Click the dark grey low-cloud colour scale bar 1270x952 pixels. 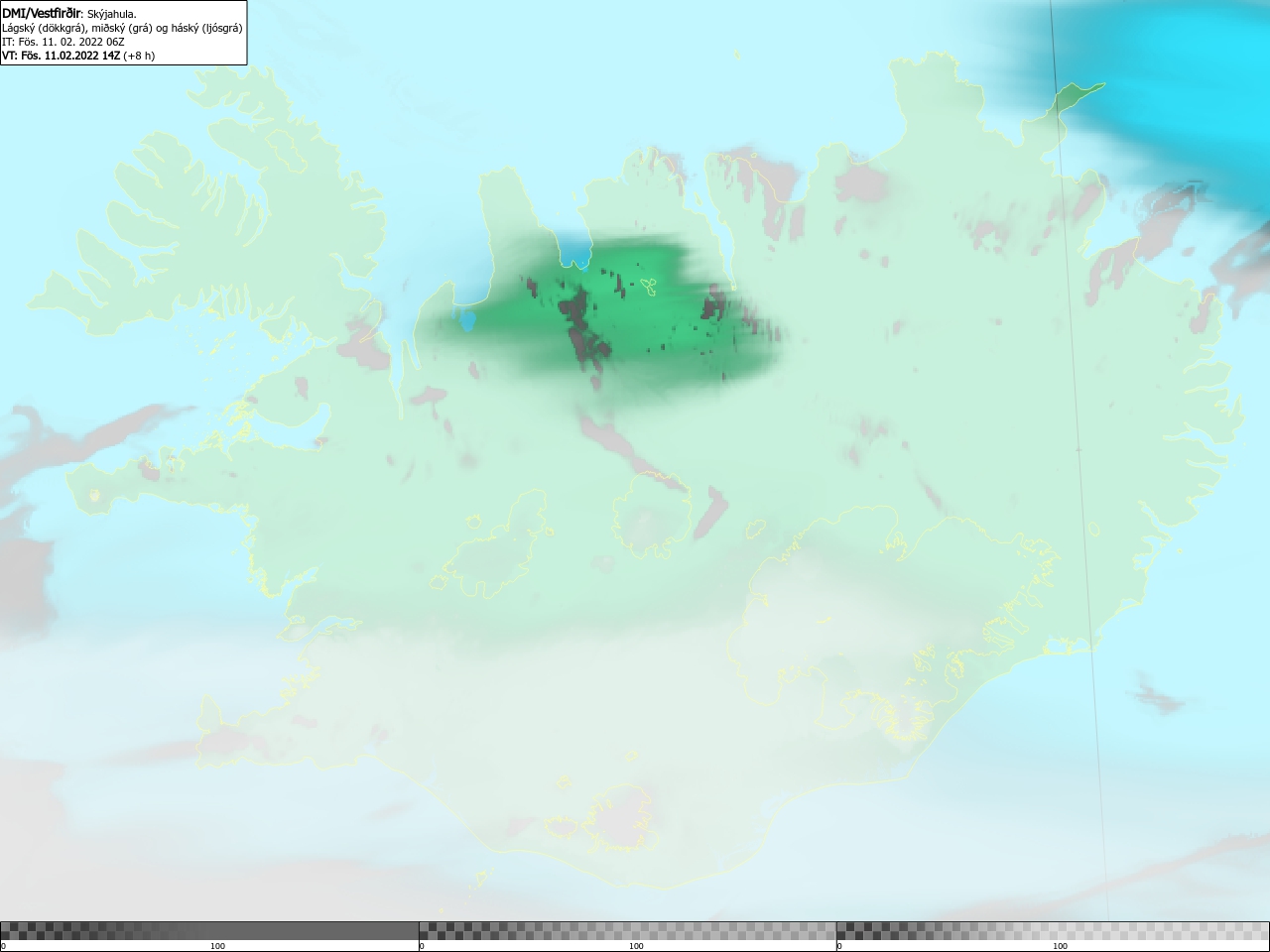[x=209, y=930]
